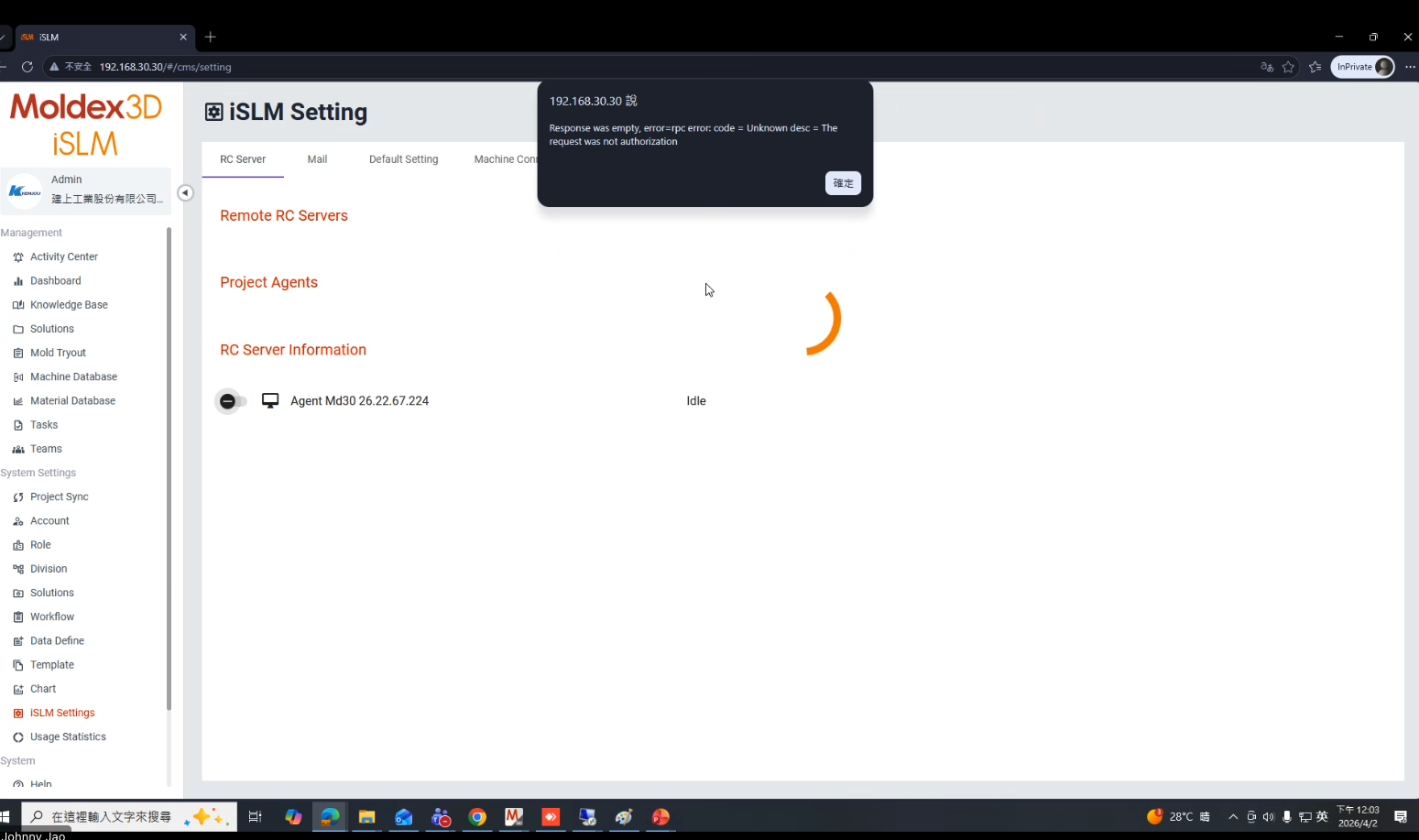The image size is (1419, 840).
Task: Click the browser address bar URL
Action: pos(165,67)
